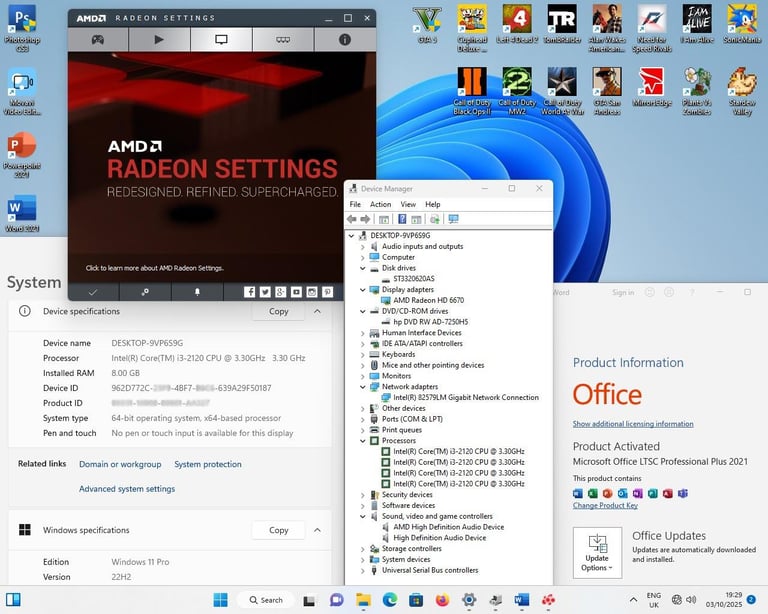Viewport: 768px width, 614px height.
Task: Open the Action menu in Device Manager
Action: tap(381, 204)
